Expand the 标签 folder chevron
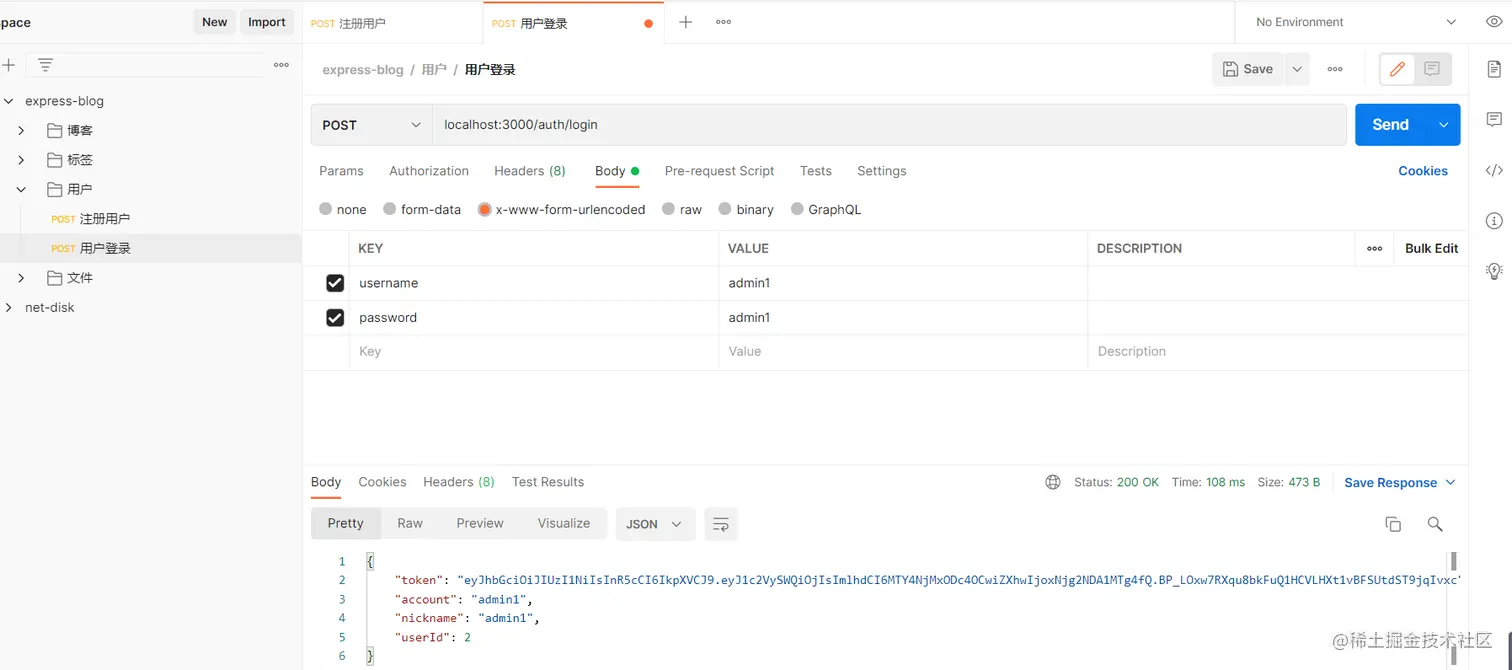The height and width of the screenshot is (670, 1512). pos(22,160)
